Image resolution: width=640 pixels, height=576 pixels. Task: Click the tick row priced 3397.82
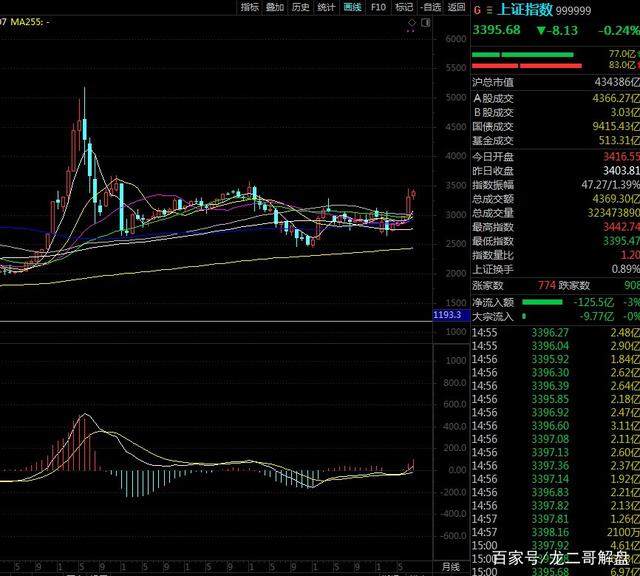click(x=556, y=506)
